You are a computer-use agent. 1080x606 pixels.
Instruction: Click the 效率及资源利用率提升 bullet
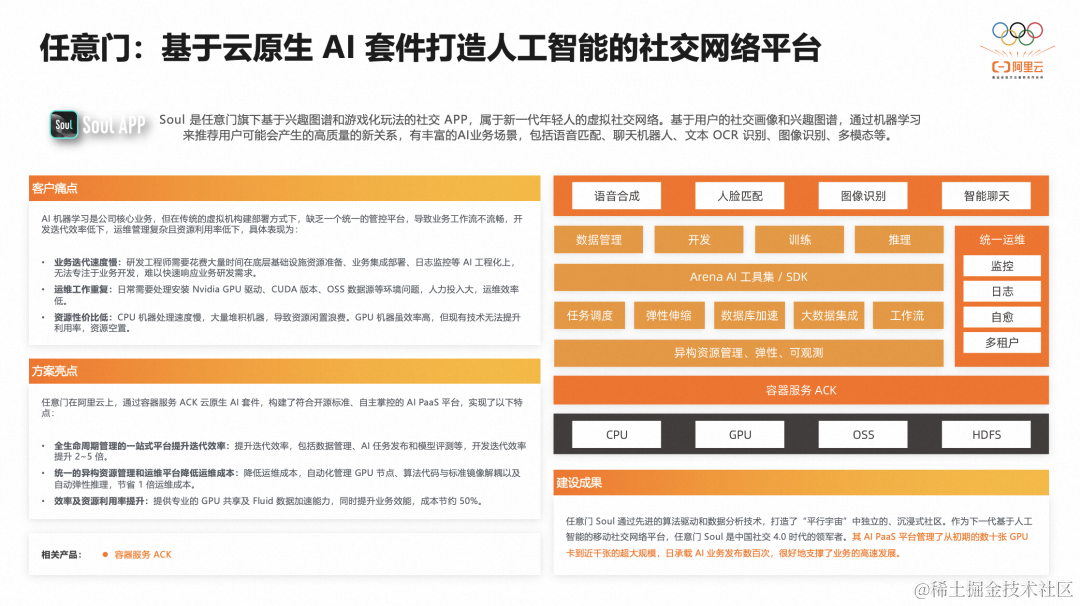coord(267,501)
